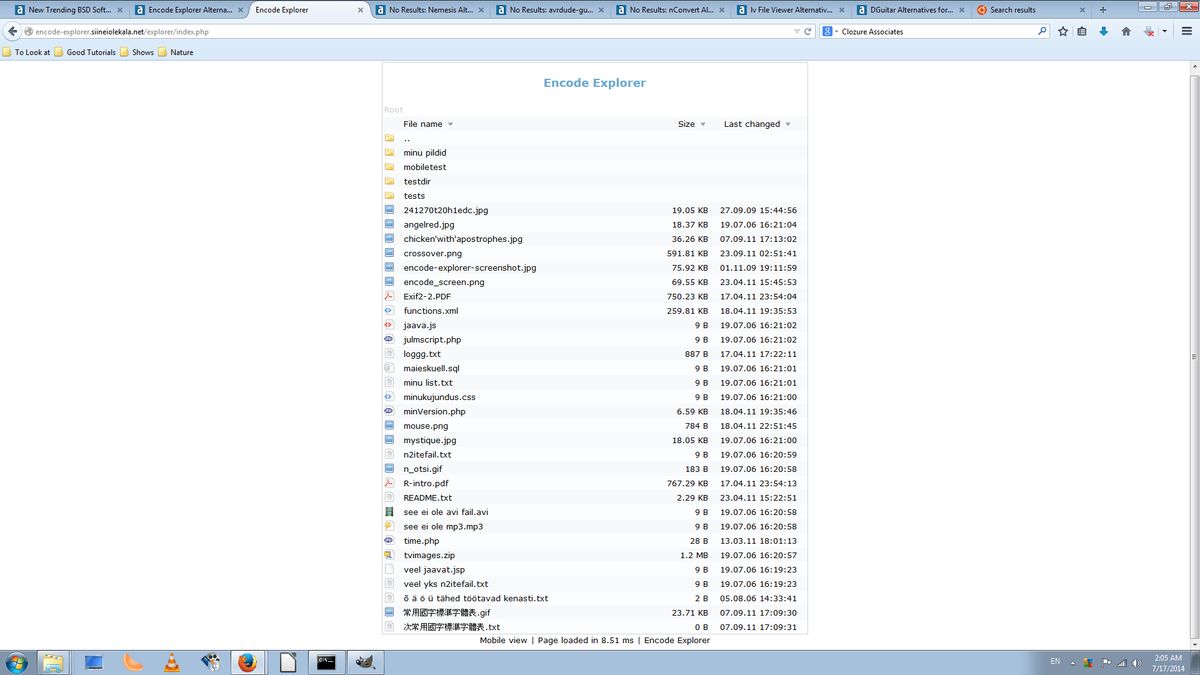Click the PDF icon beside Exif2-2.PDF
The height and width of the screenshot is (675, 1200).
point(390,296)
